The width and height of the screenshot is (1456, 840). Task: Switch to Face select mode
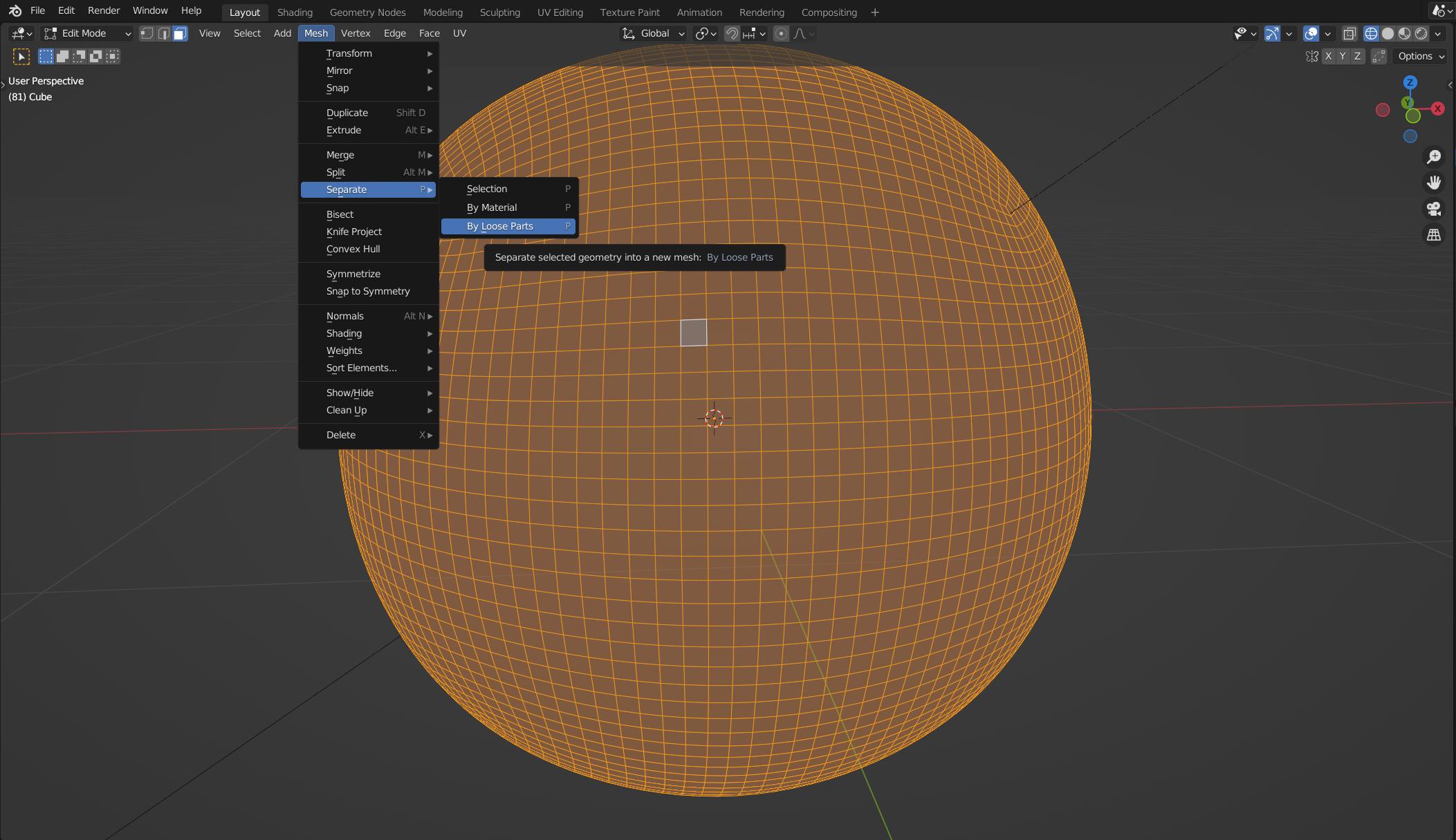(181, 33)
